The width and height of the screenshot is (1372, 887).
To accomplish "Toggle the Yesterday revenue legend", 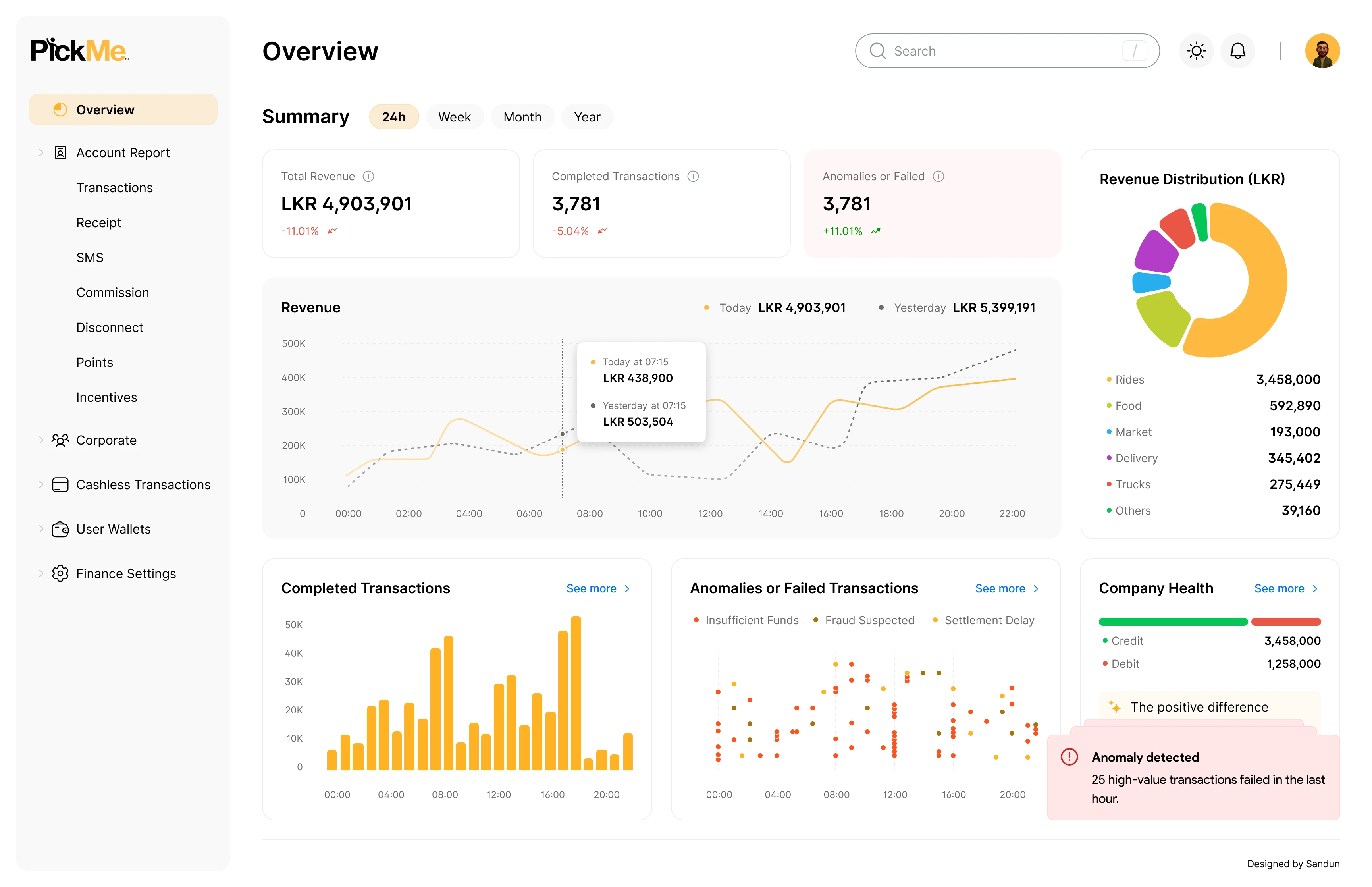I will 957,308.
